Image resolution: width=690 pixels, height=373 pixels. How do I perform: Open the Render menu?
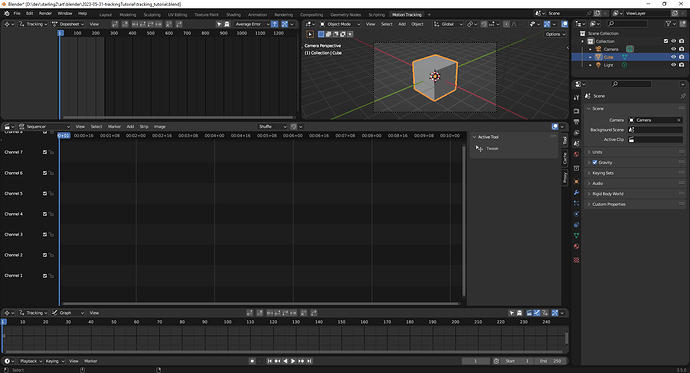click(45, 14)
